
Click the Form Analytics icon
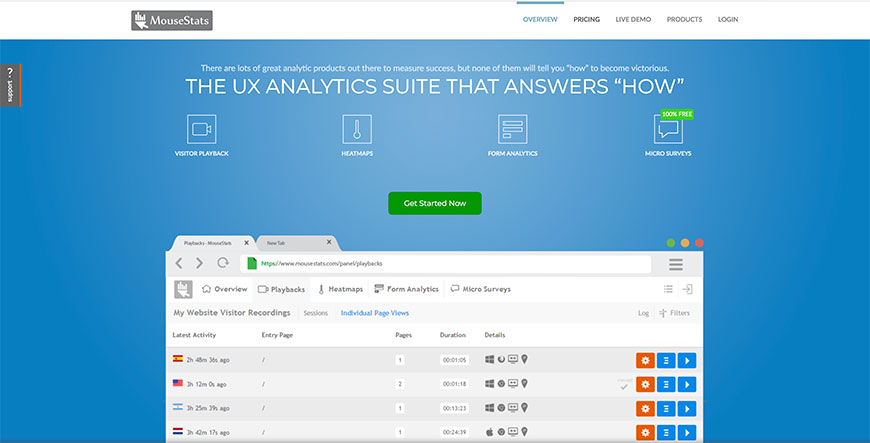(512, 129)
